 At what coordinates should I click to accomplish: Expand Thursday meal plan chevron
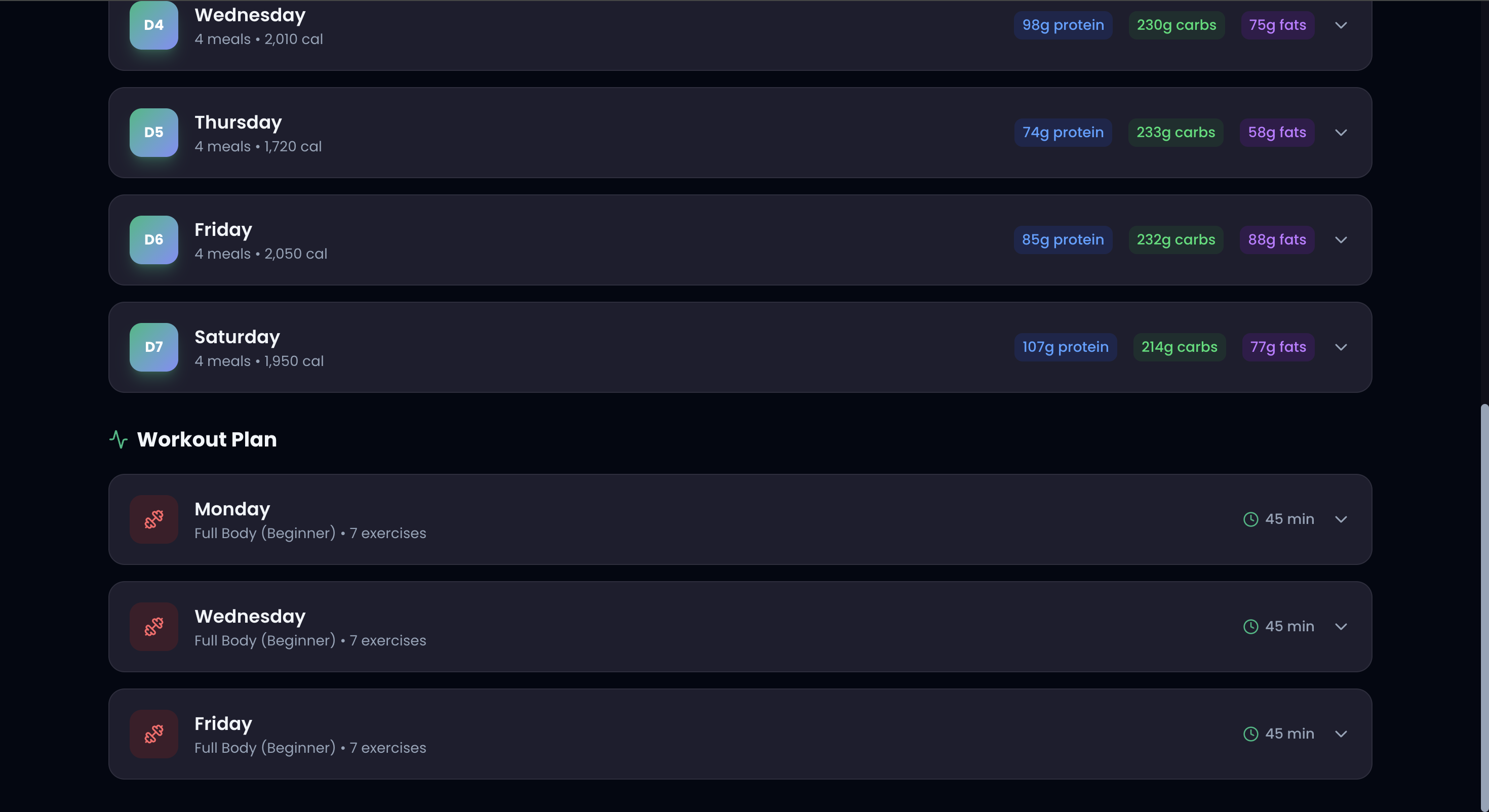[1341, 132]
